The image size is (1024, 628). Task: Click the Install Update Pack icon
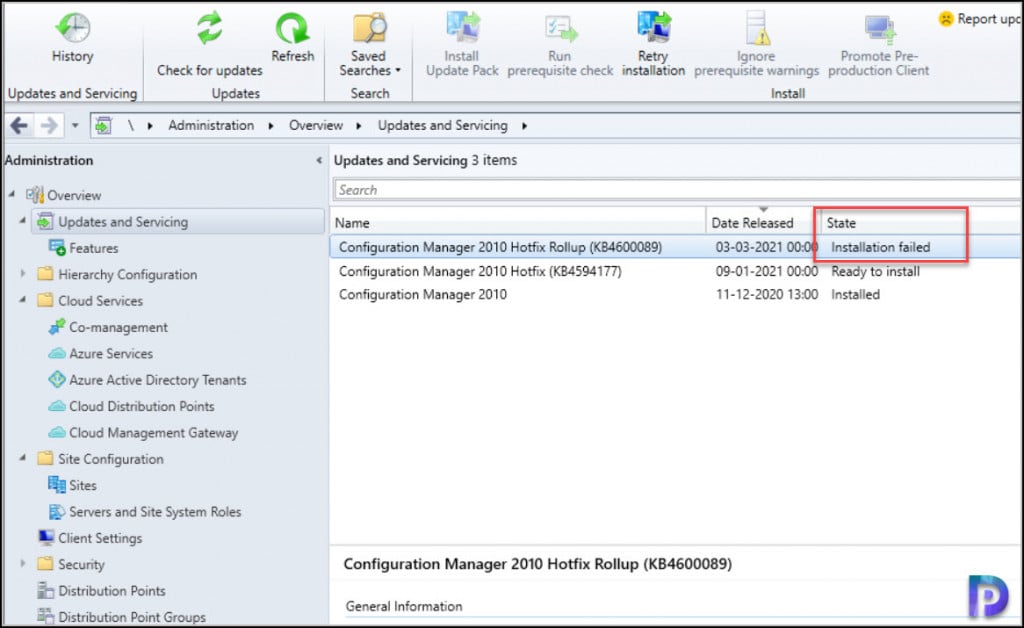click(x=462, y=28)
